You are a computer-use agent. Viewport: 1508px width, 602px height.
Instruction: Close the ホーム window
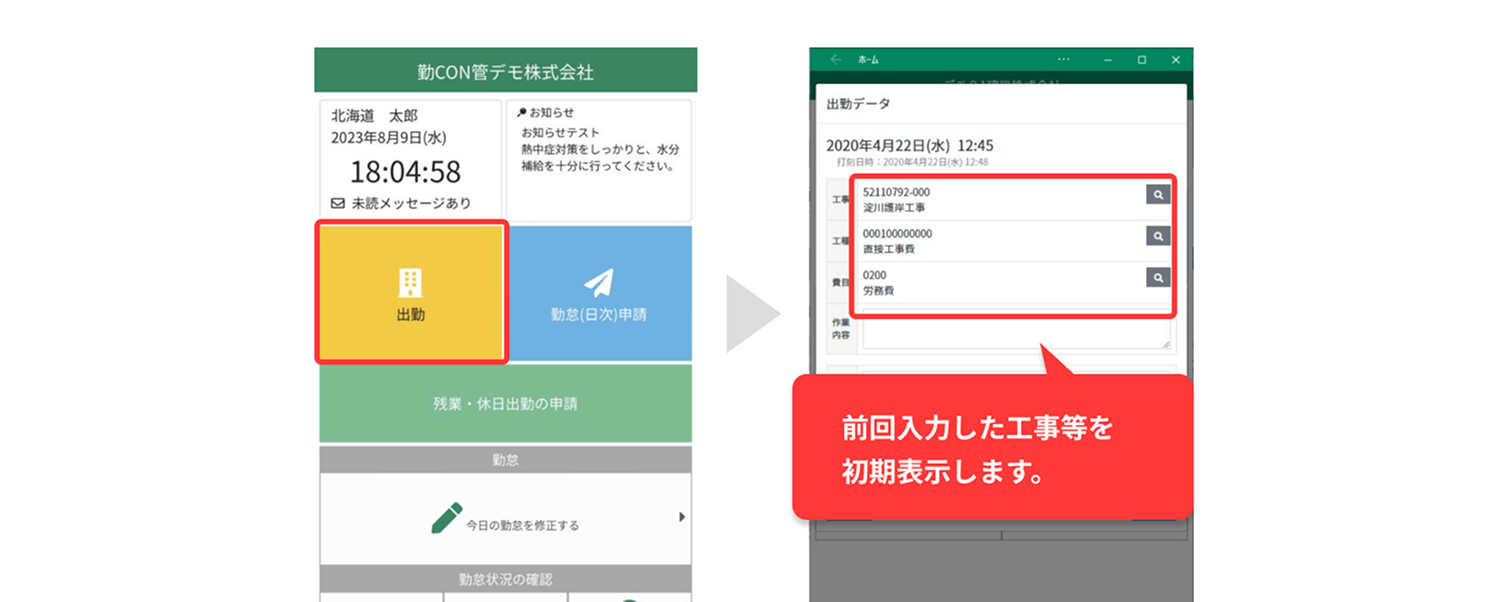1176,59
